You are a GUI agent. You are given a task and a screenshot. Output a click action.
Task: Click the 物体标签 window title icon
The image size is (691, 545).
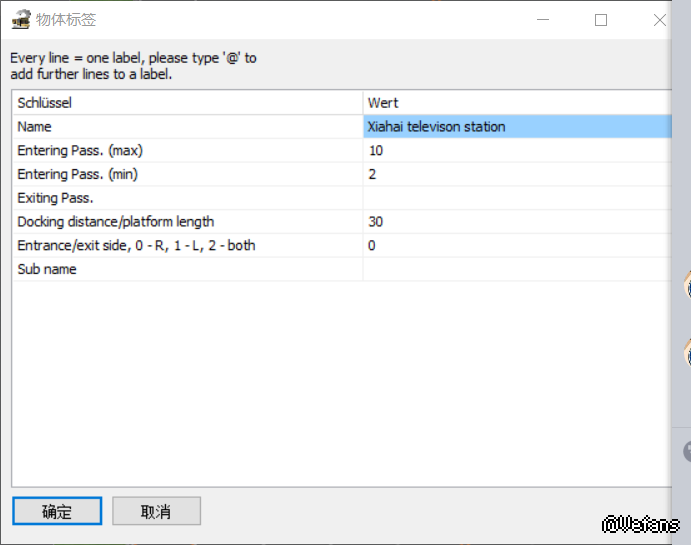[21, 19]
